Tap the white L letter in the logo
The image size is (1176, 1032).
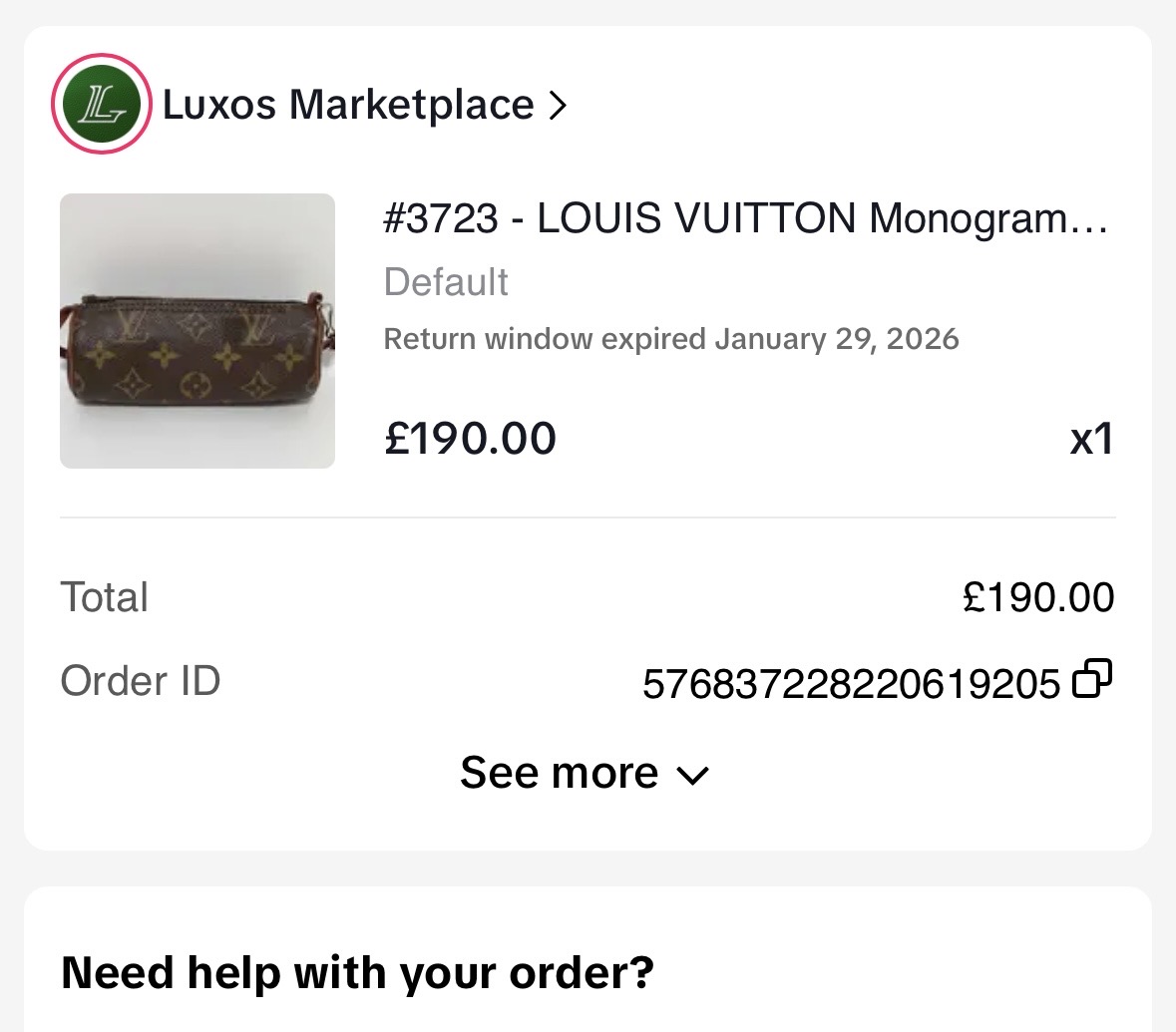pos(103,104)
